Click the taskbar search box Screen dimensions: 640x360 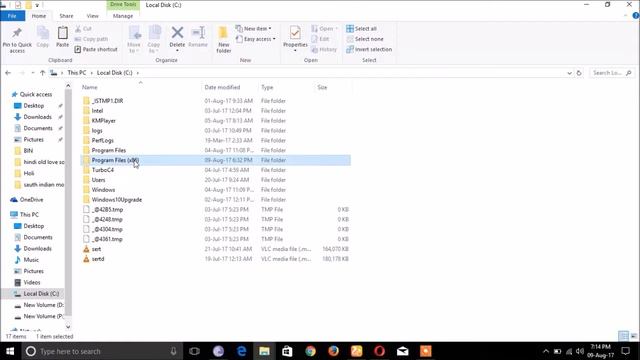tap(101, 351)
